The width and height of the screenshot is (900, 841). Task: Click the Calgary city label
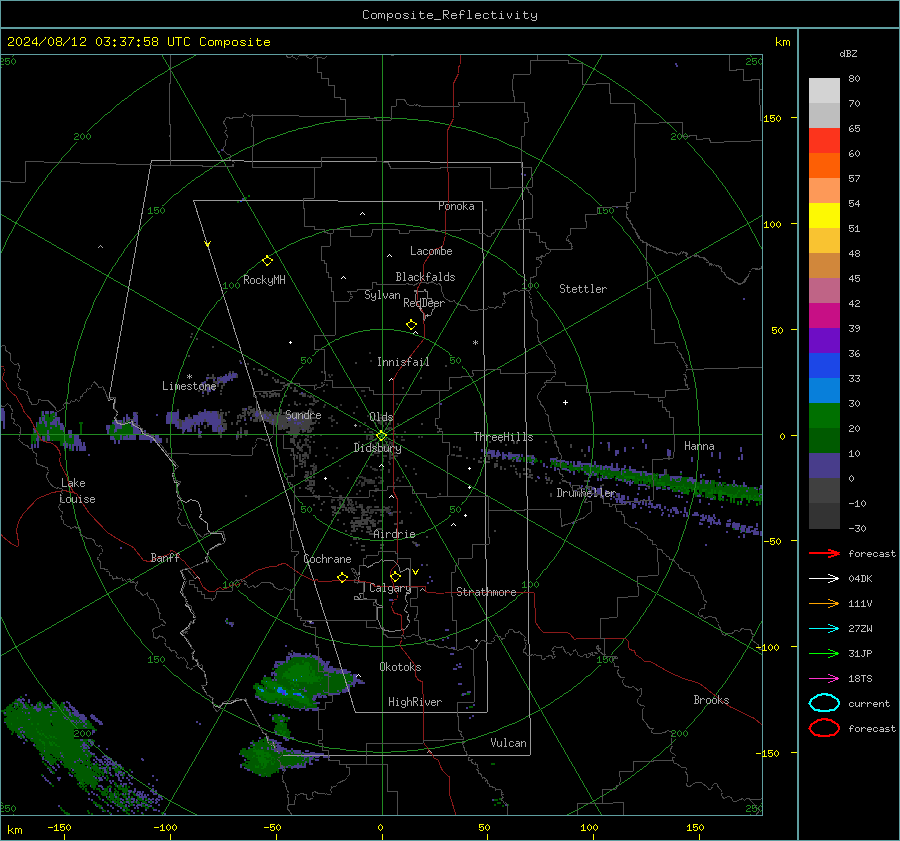click(x=390, y=588)
